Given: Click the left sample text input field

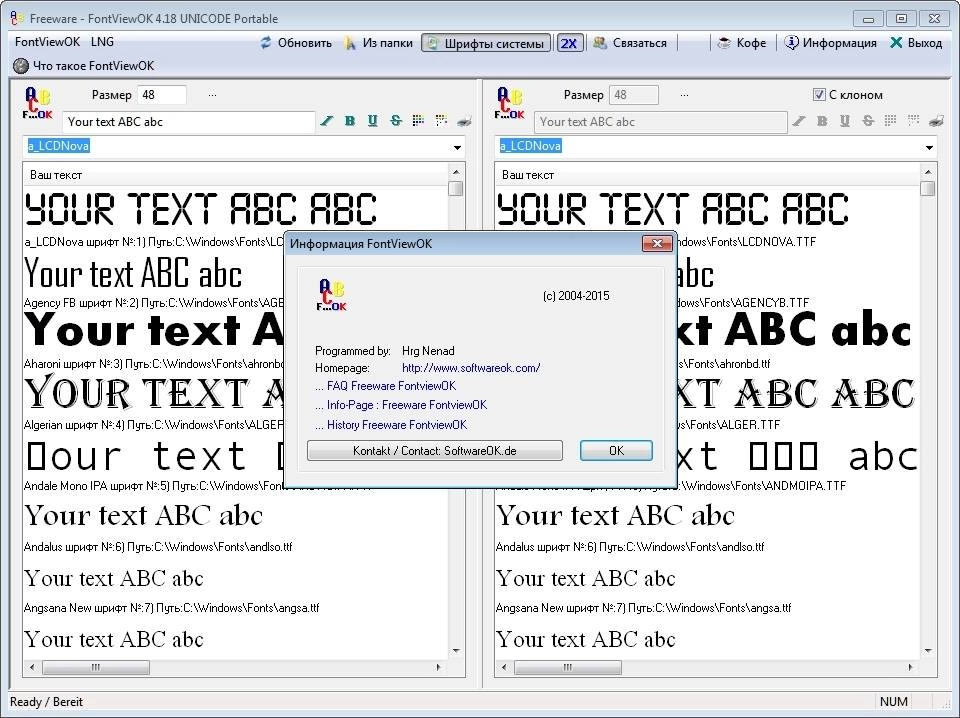Looking at the screenshot, I should click(x=189, y=122).
